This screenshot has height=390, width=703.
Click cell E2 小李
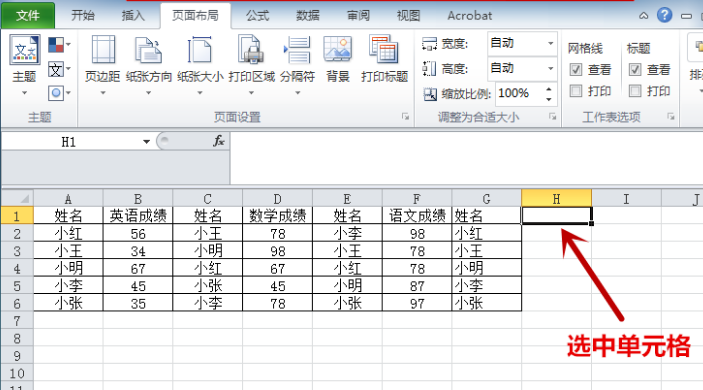tap(347, 233)
